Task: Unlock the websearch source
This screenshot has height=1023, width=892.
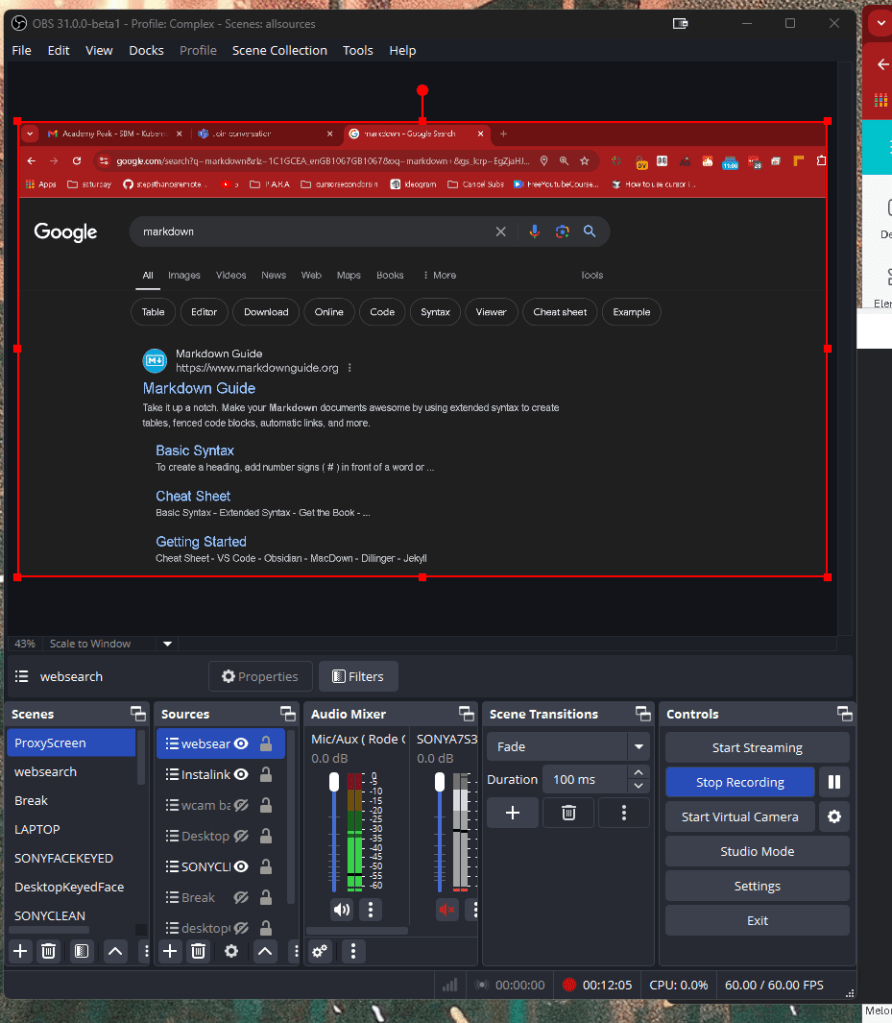Action: click(x=266, y=744)
